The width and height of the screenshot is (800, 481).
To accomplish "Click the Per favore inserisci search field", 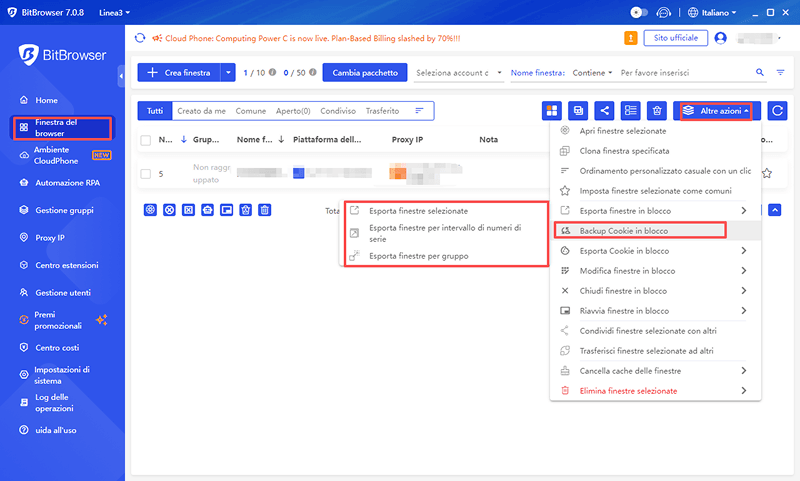I will click(x=680, y=73).
